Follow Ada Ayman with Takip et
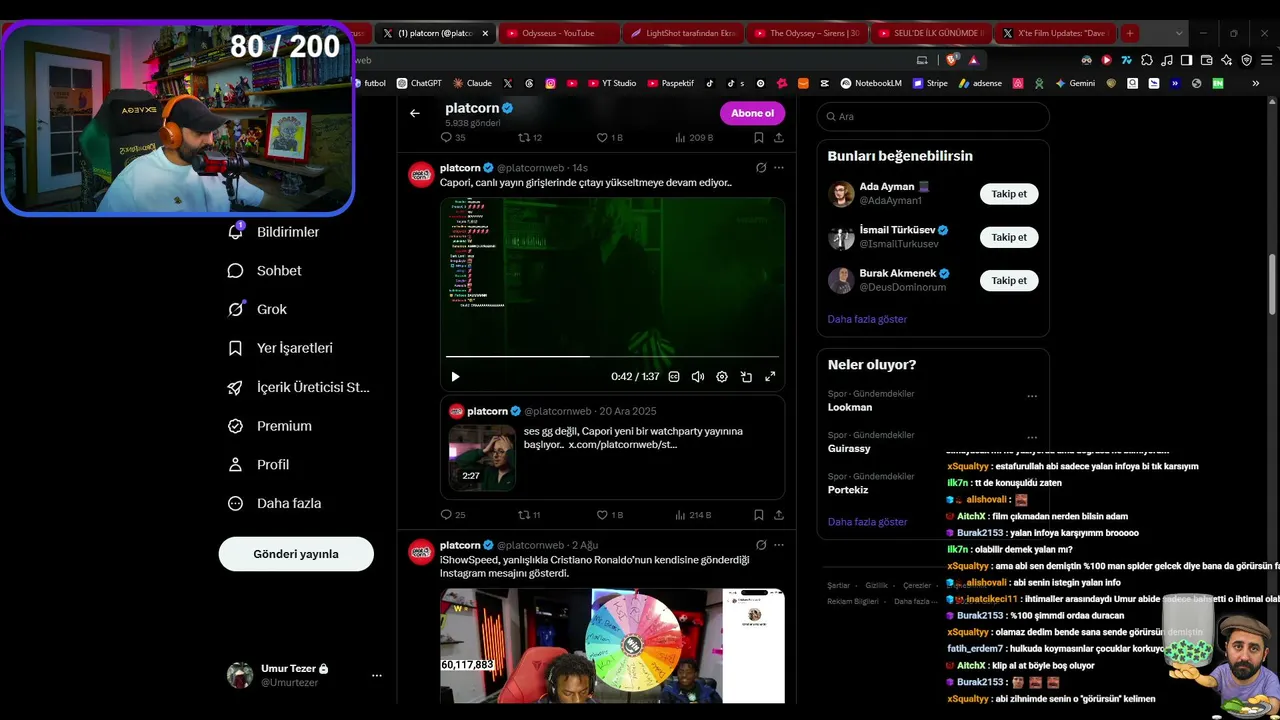1280x720 pixels. pos(1009,194)
